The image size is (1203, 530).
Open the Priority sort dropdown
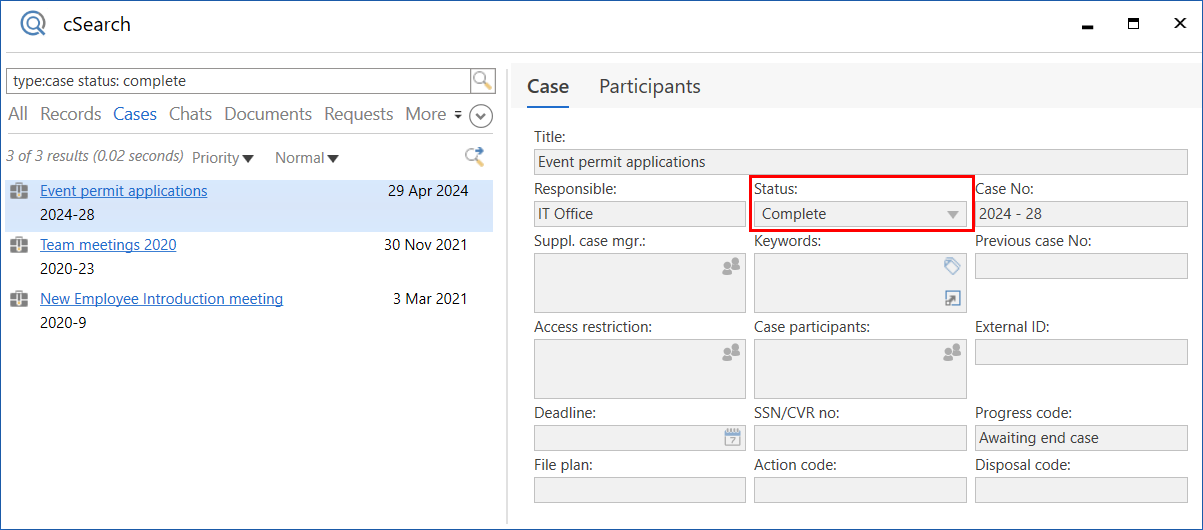point(223,158)
